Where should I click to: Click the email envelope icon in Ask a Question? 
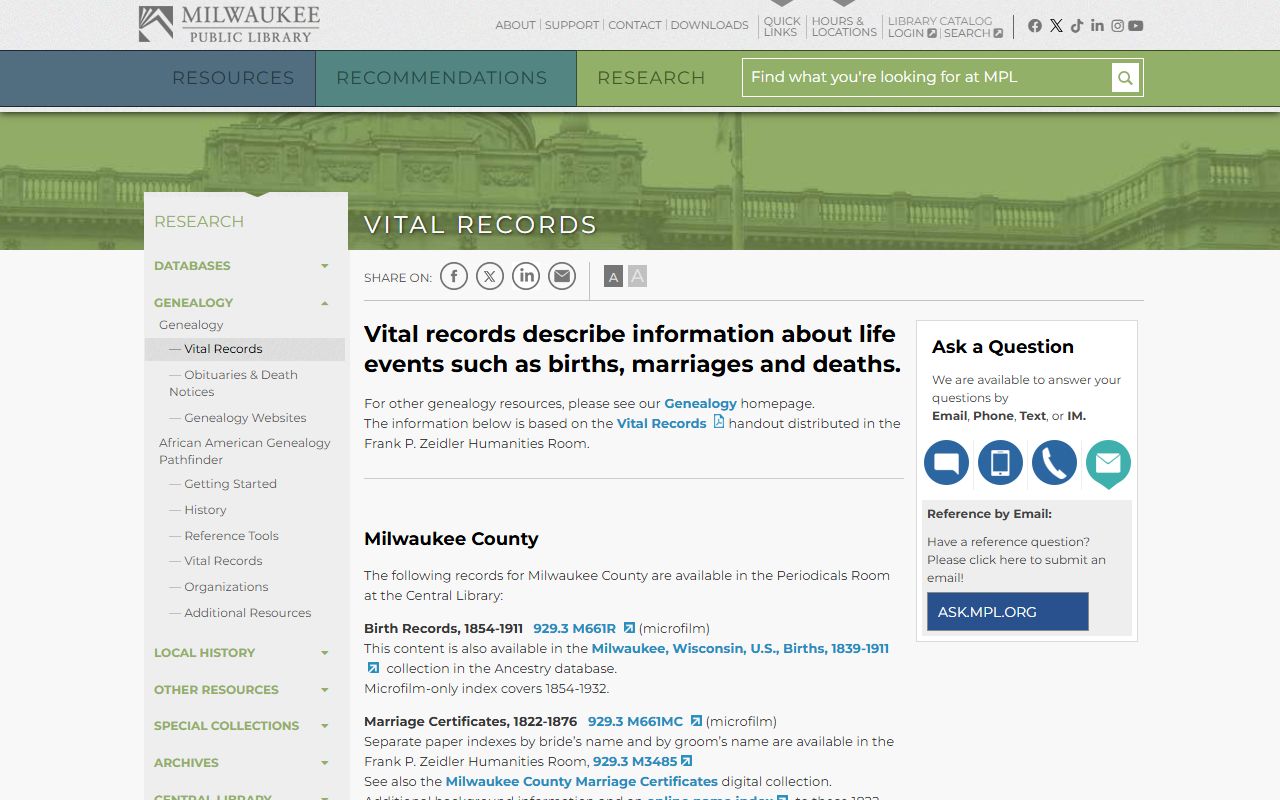pyautogui.click(x=1109, y=463)
